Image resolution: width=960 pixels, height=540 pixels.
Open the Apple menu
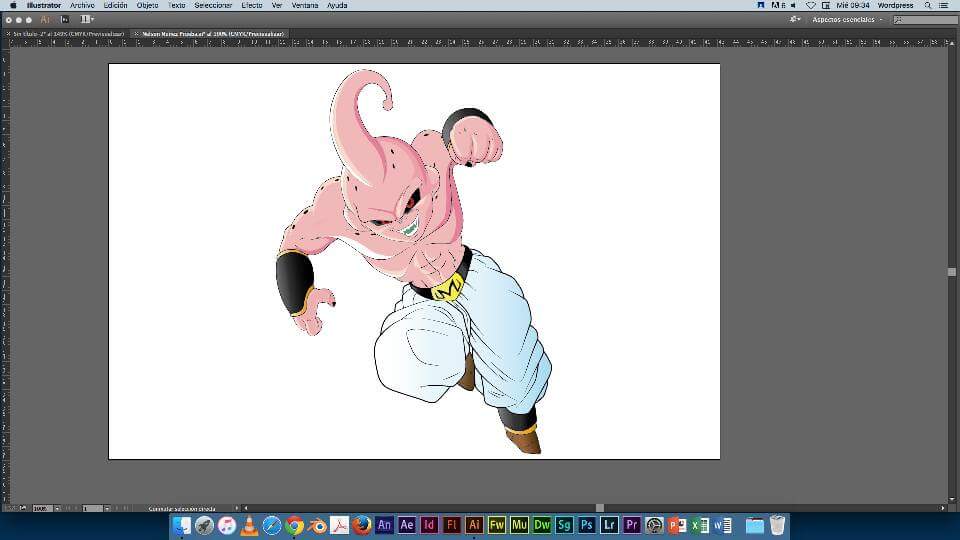coord(13,5)
